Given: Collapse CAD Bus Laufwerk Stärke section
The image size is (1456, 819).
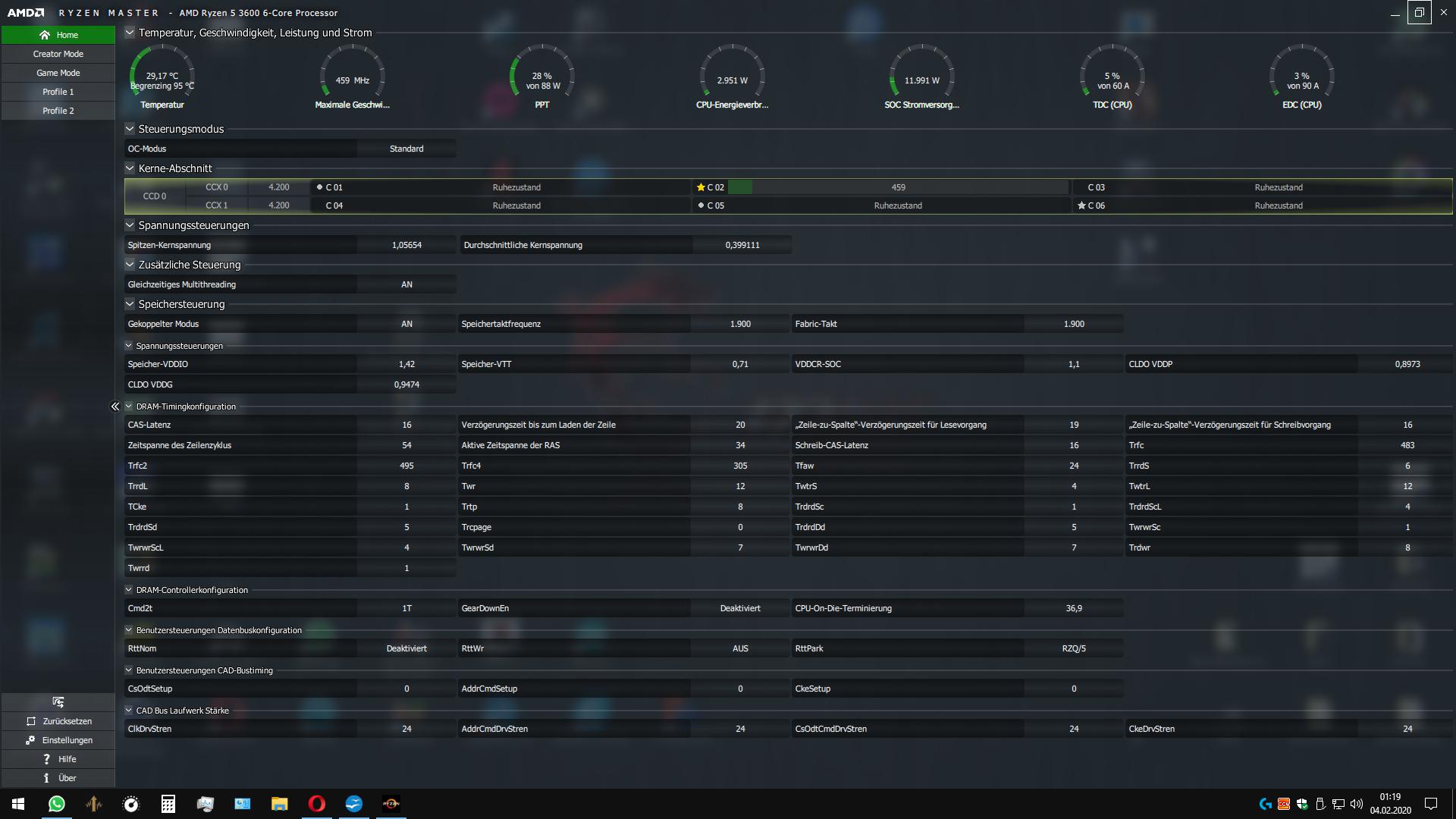Looking at the screenshot, I should [x=129, y=711].
